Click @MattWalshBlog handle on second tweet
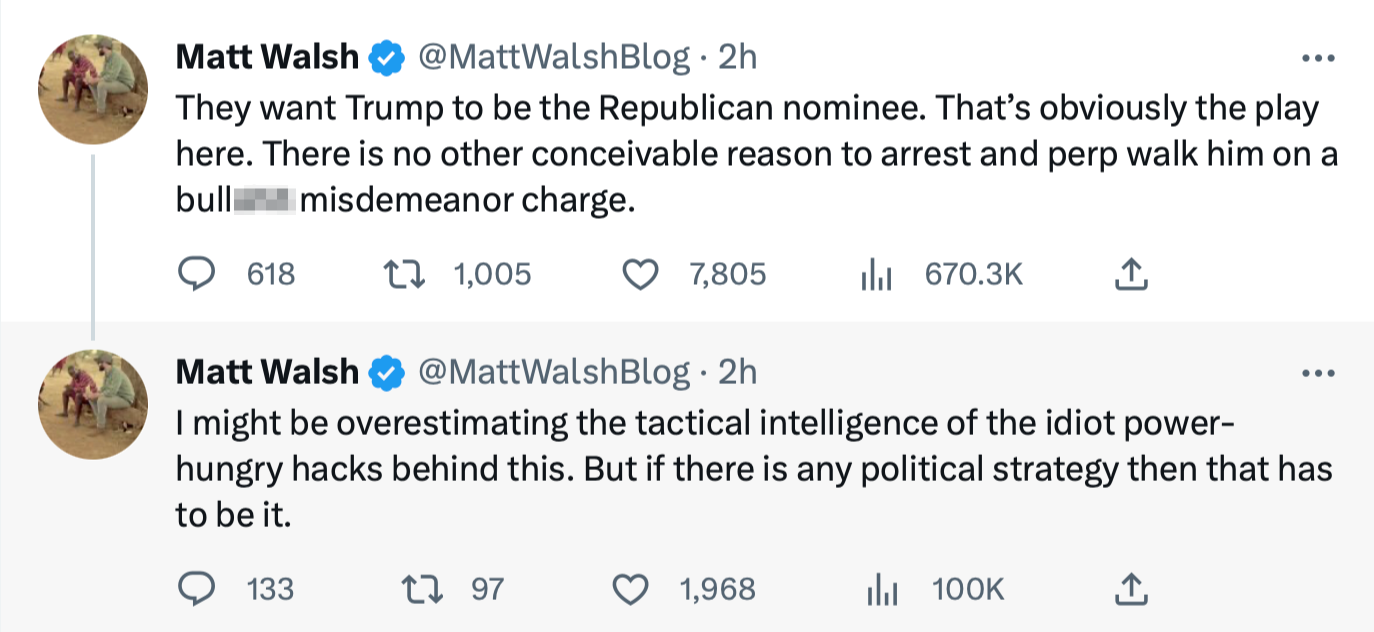 (x=552, y=373)
